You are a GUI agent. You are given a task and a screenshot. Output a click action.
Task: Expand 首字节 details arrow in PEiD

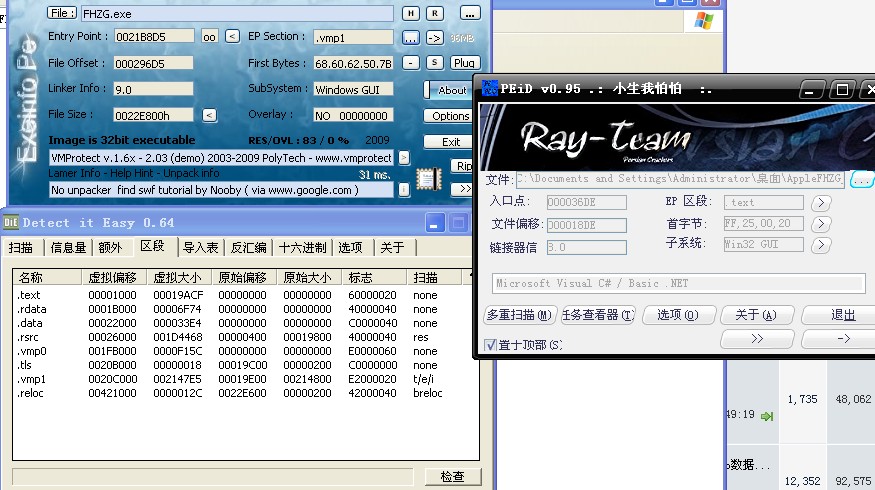pos(821,224)
